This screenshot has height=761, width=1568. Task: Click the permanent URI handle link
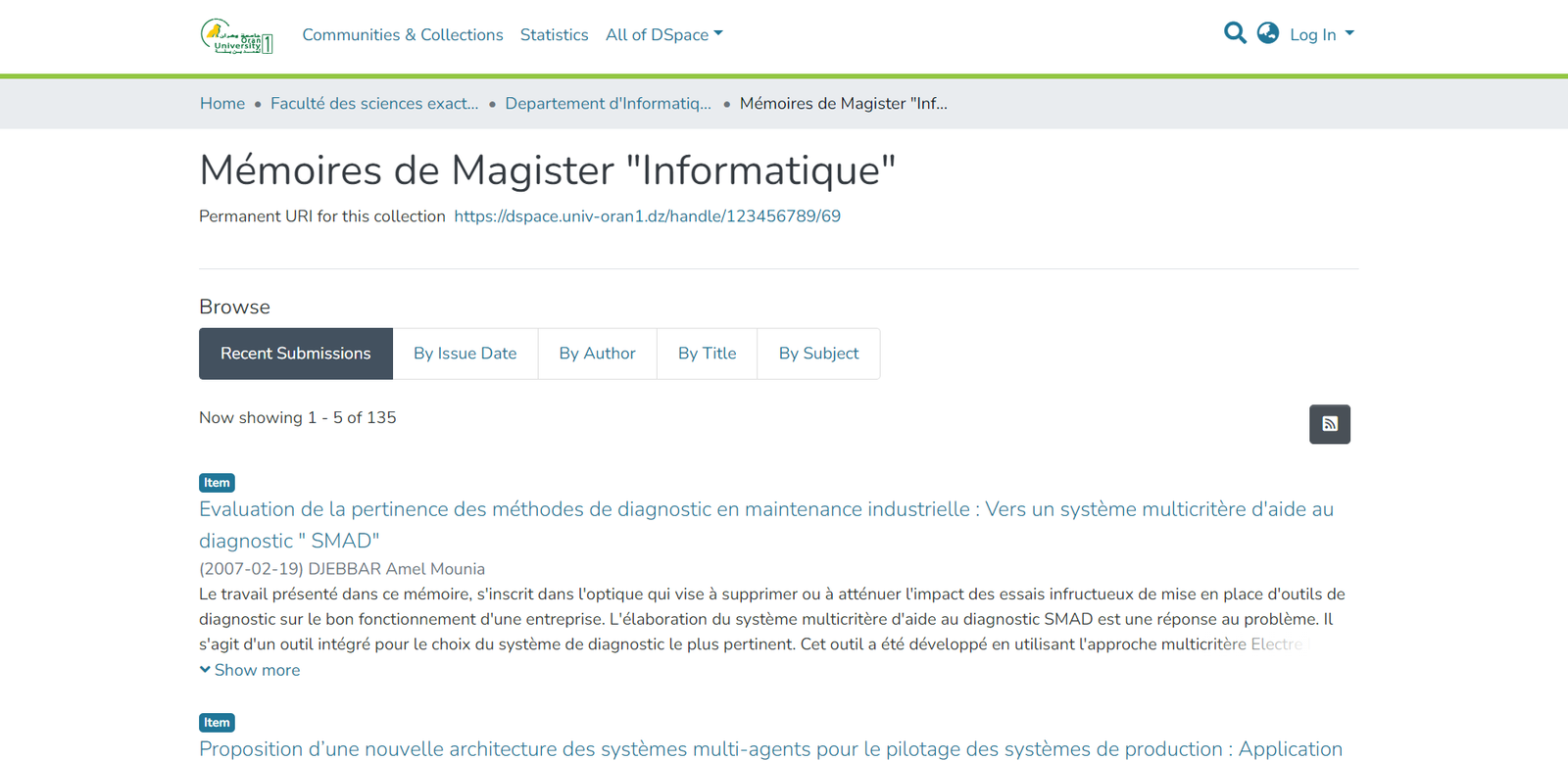point(647,216)
